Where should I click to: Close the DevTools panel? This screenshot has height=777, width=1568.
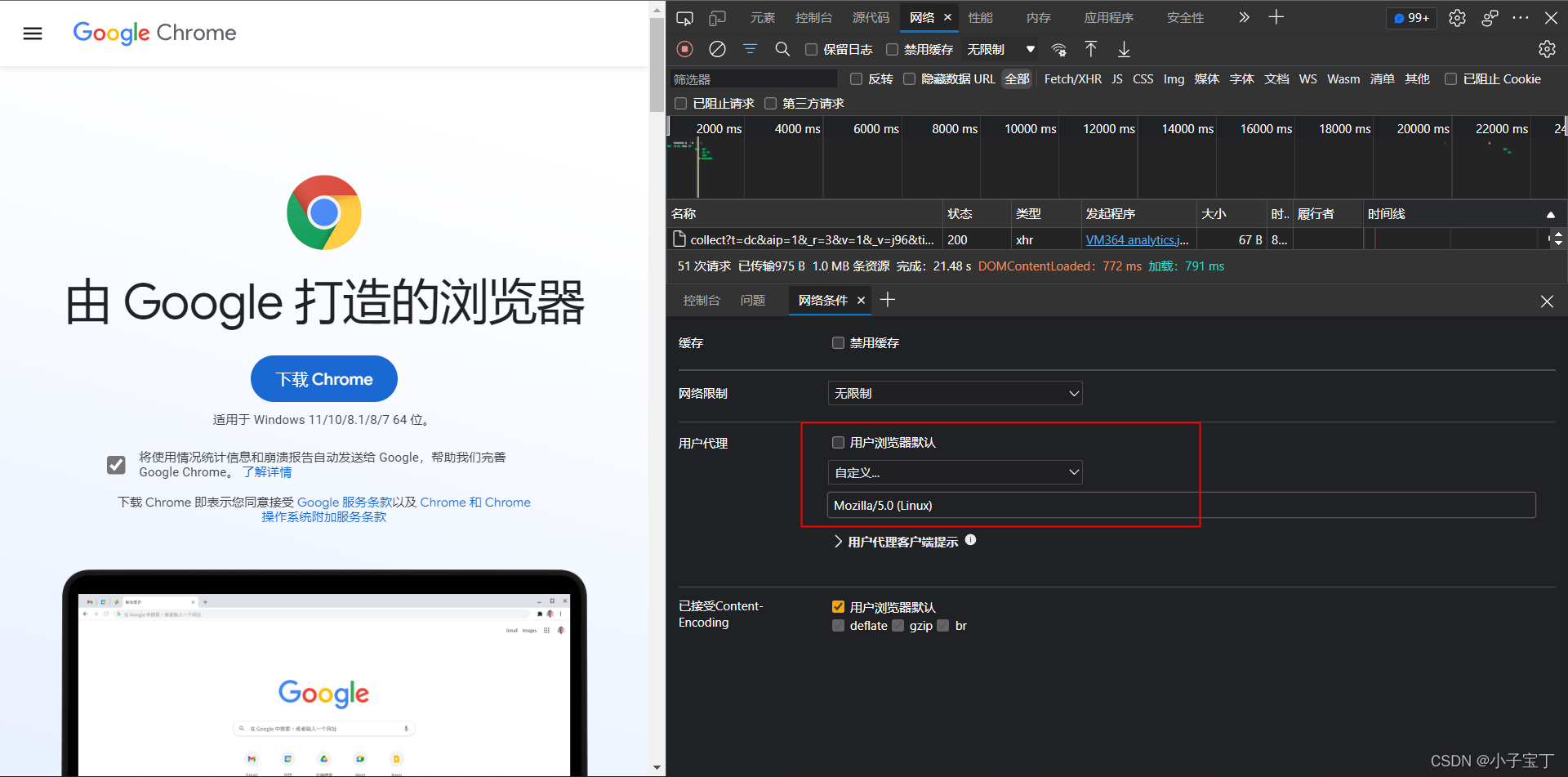(1551, 17)
